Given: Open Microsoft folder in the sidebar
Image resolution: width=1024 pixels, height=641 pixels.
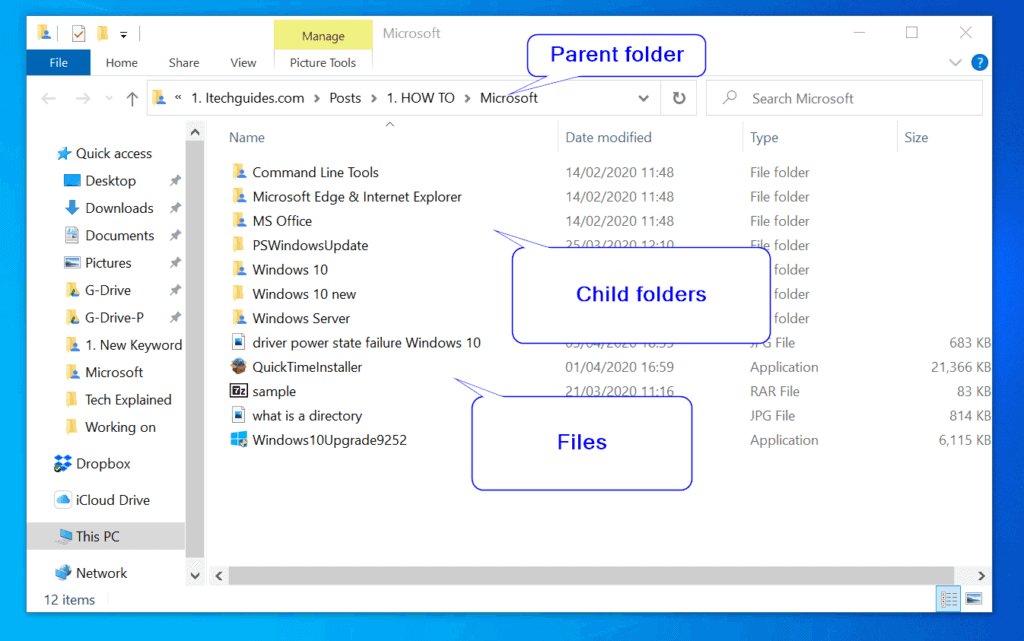Looking at the screenshot, I should coord(104,373).
